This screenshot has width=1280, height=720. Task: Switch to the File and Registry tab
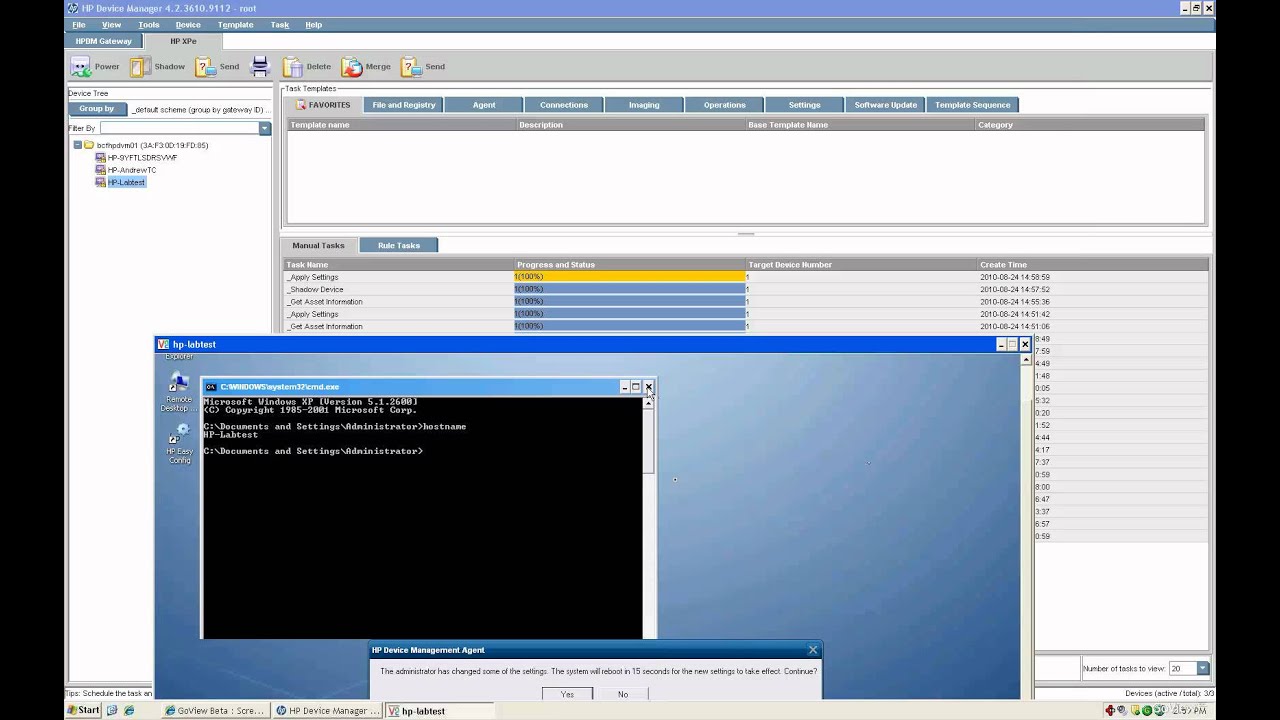point(403,105)
